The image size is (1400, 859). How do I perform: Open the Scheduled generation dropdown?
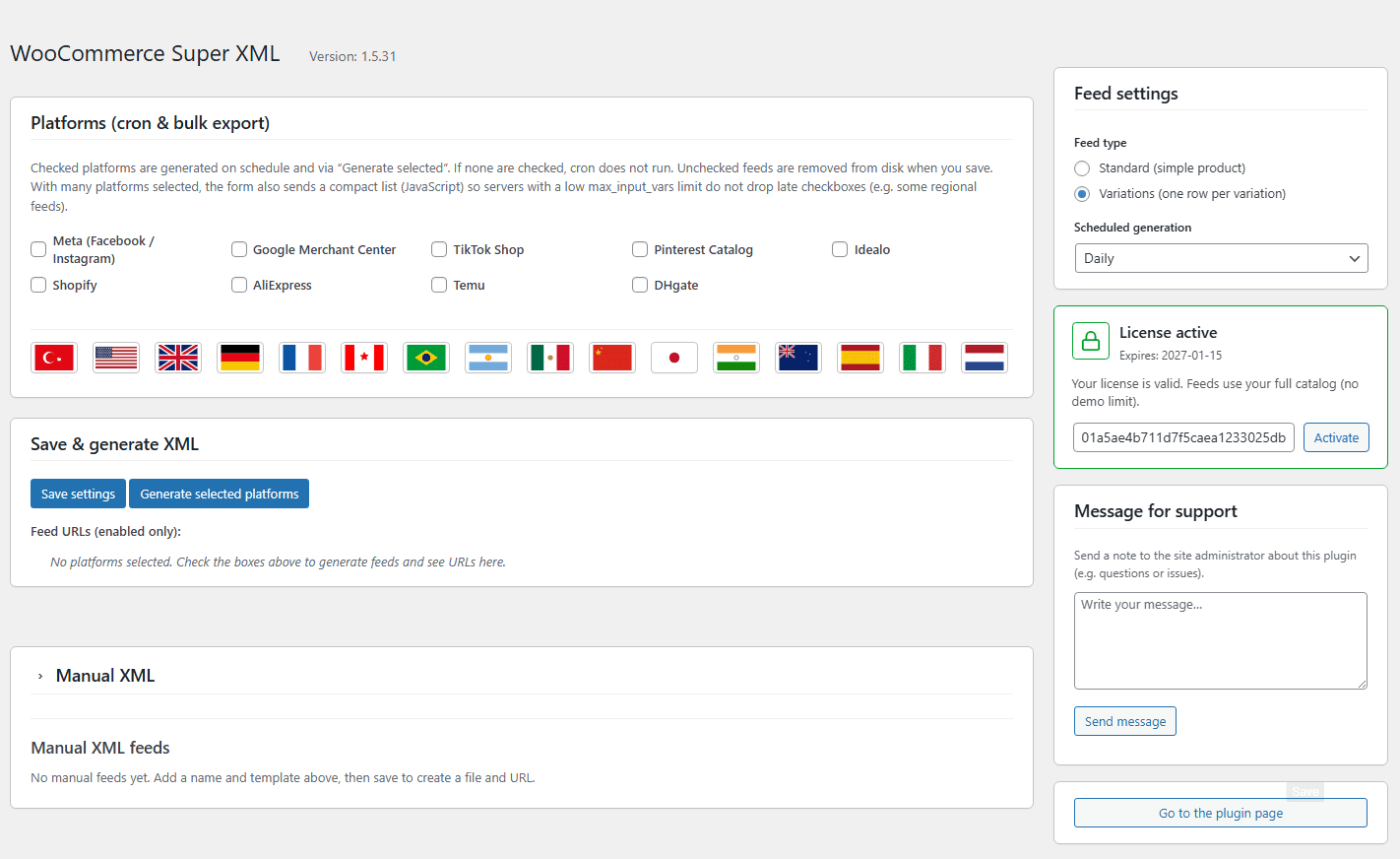(x=1221, y=258)
